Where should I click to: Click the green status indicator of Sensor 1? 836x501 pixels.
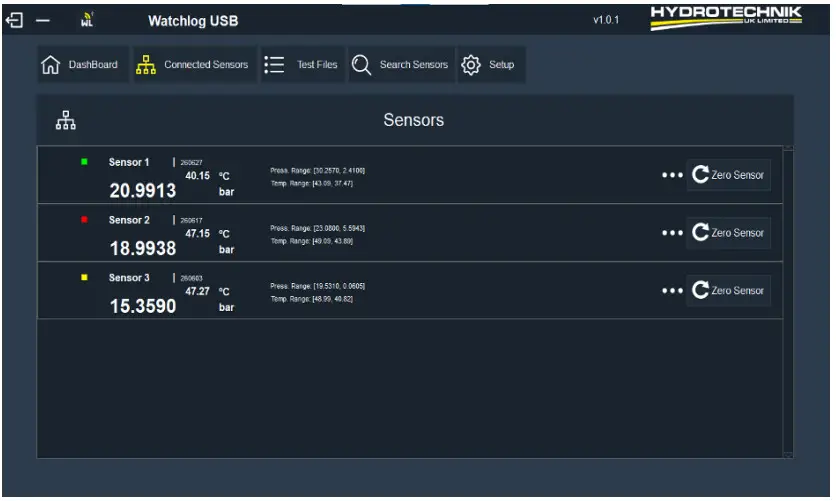click(x=84, y=161)
